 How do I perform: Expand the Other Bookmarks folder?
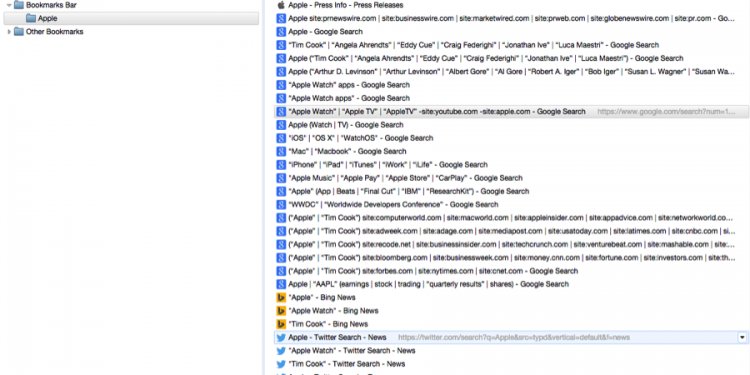click(x=9, y=32)
